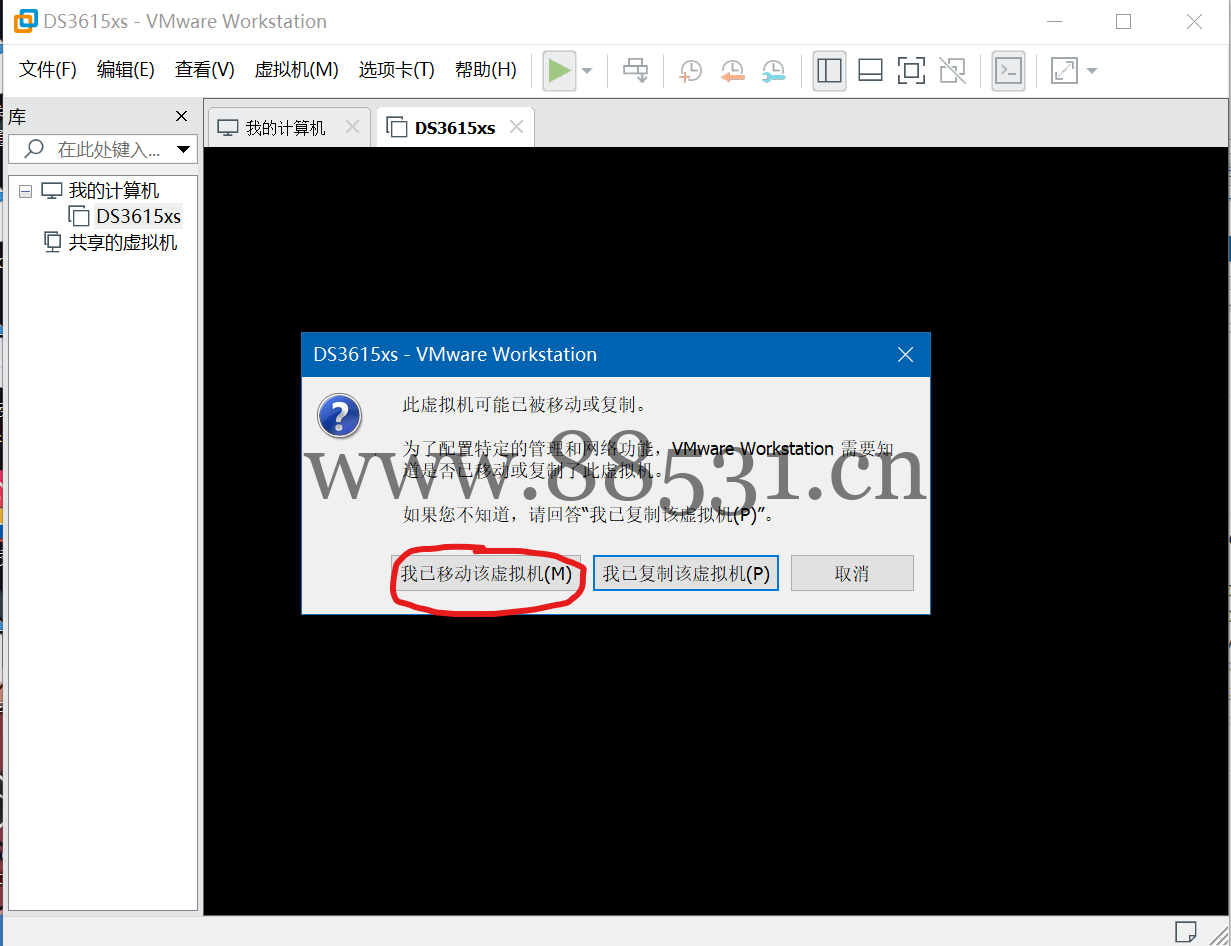Click the VMware Workstation title bar logo

(24, 21)
